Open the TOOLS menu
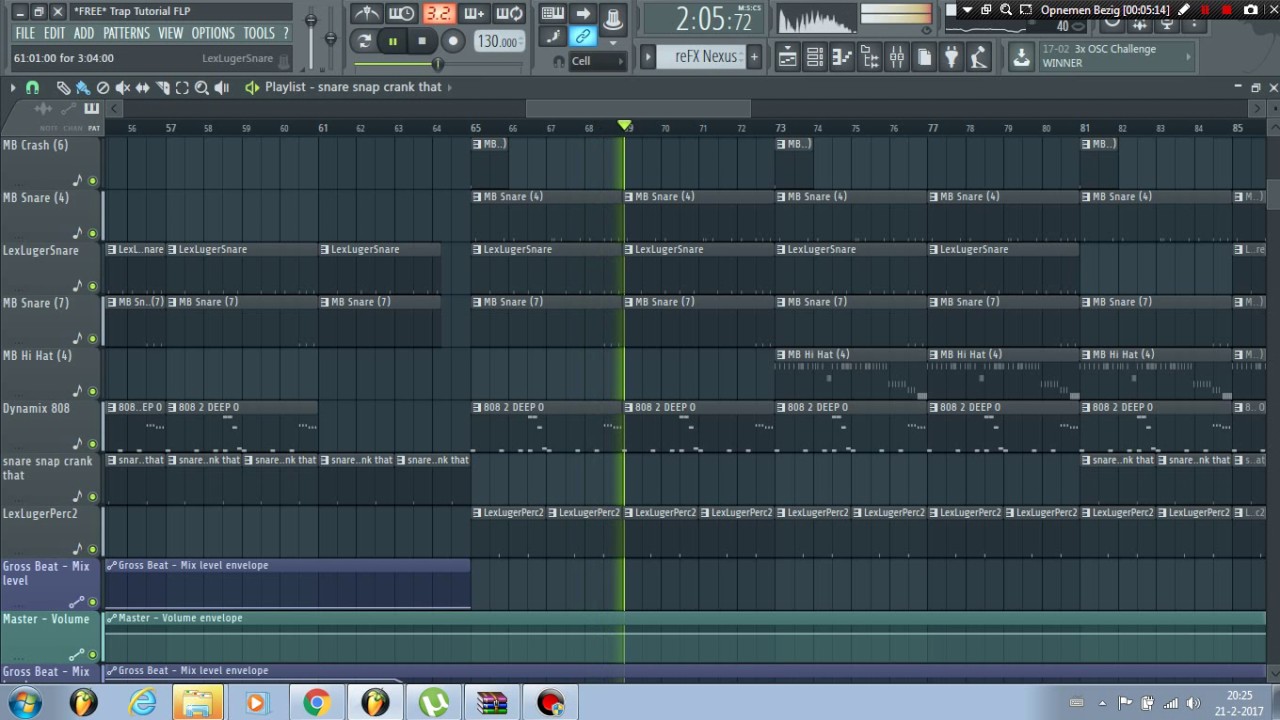The width and height of the screenshot is (1280, 720). [x=259, y=33]
